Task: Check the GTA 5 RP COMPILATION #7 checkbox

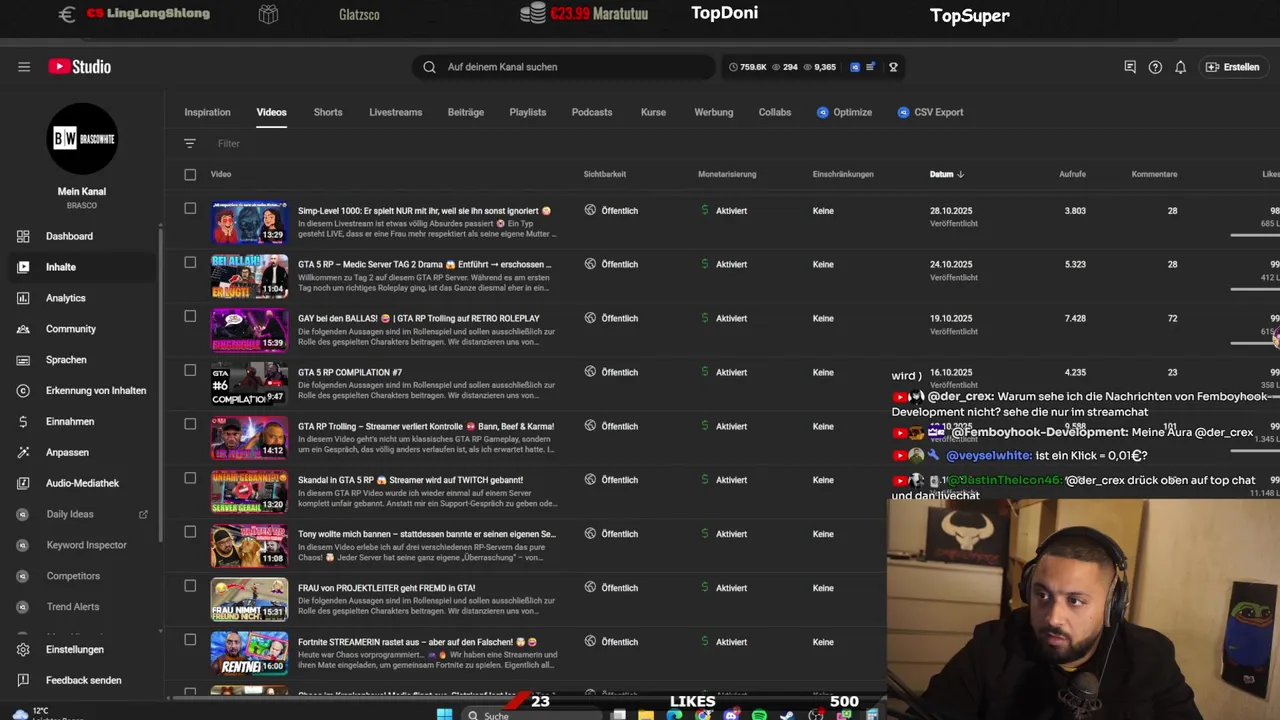Action: click(190, 370)
